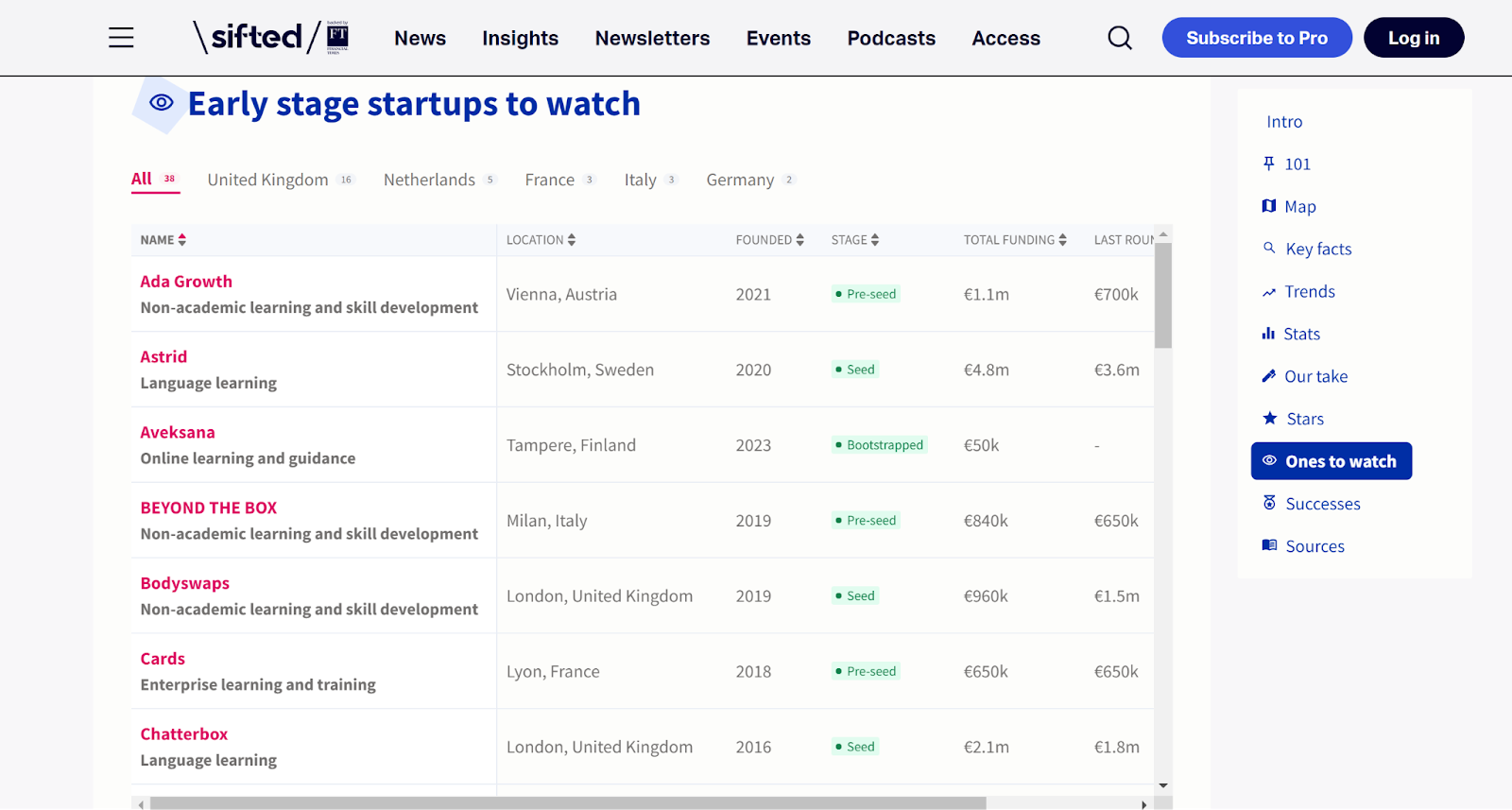Filter startups by Italy

[651, 180]
